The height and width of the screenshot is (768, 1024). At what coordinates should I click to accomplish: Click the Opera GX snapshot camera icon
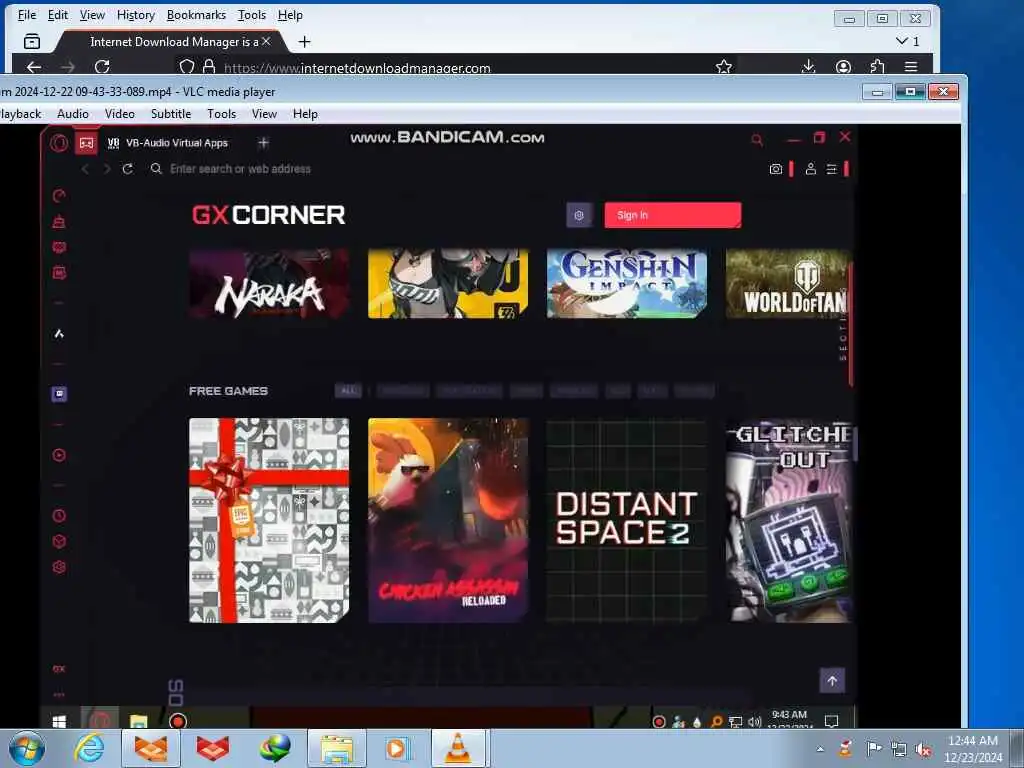pyautogui.click(x=775, y=169)
